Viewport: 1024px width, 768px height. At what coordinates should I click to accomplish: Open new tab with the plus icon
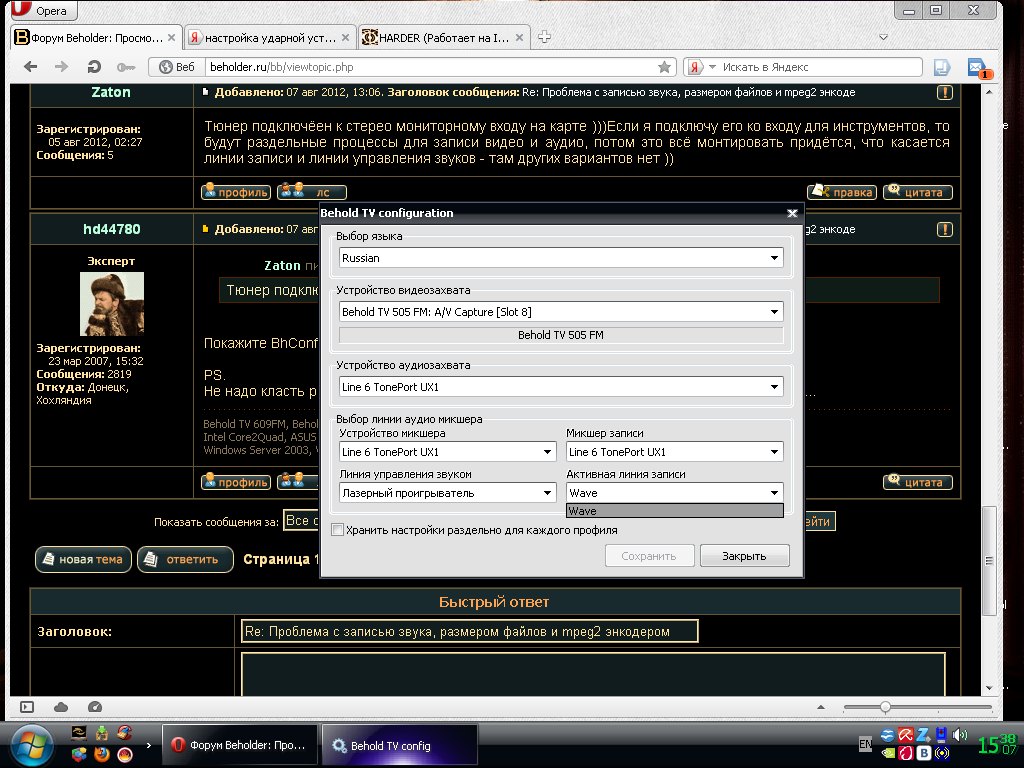(545, 37)
